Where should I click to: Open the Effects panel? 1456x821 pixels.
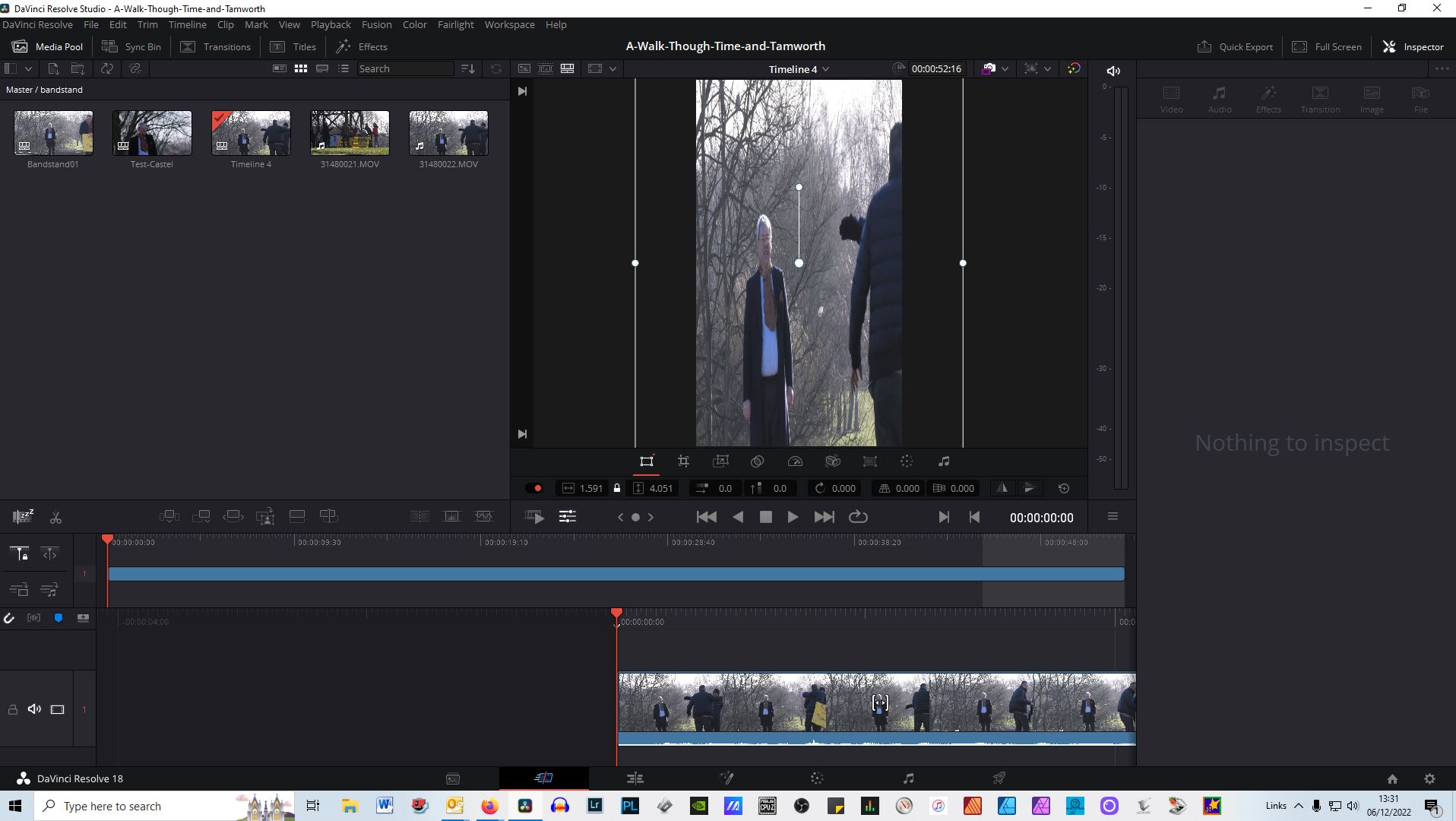[362, 46]
